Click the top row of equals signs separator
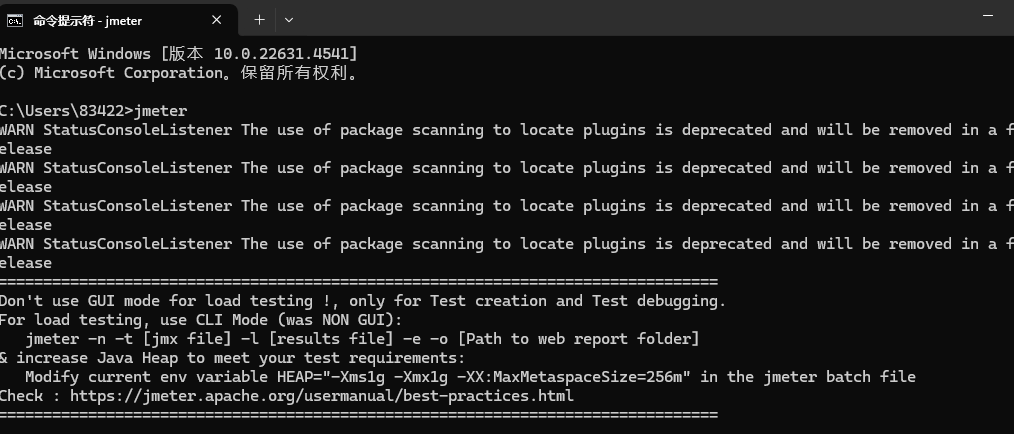1014x434 pixels. tap(359, 282)
